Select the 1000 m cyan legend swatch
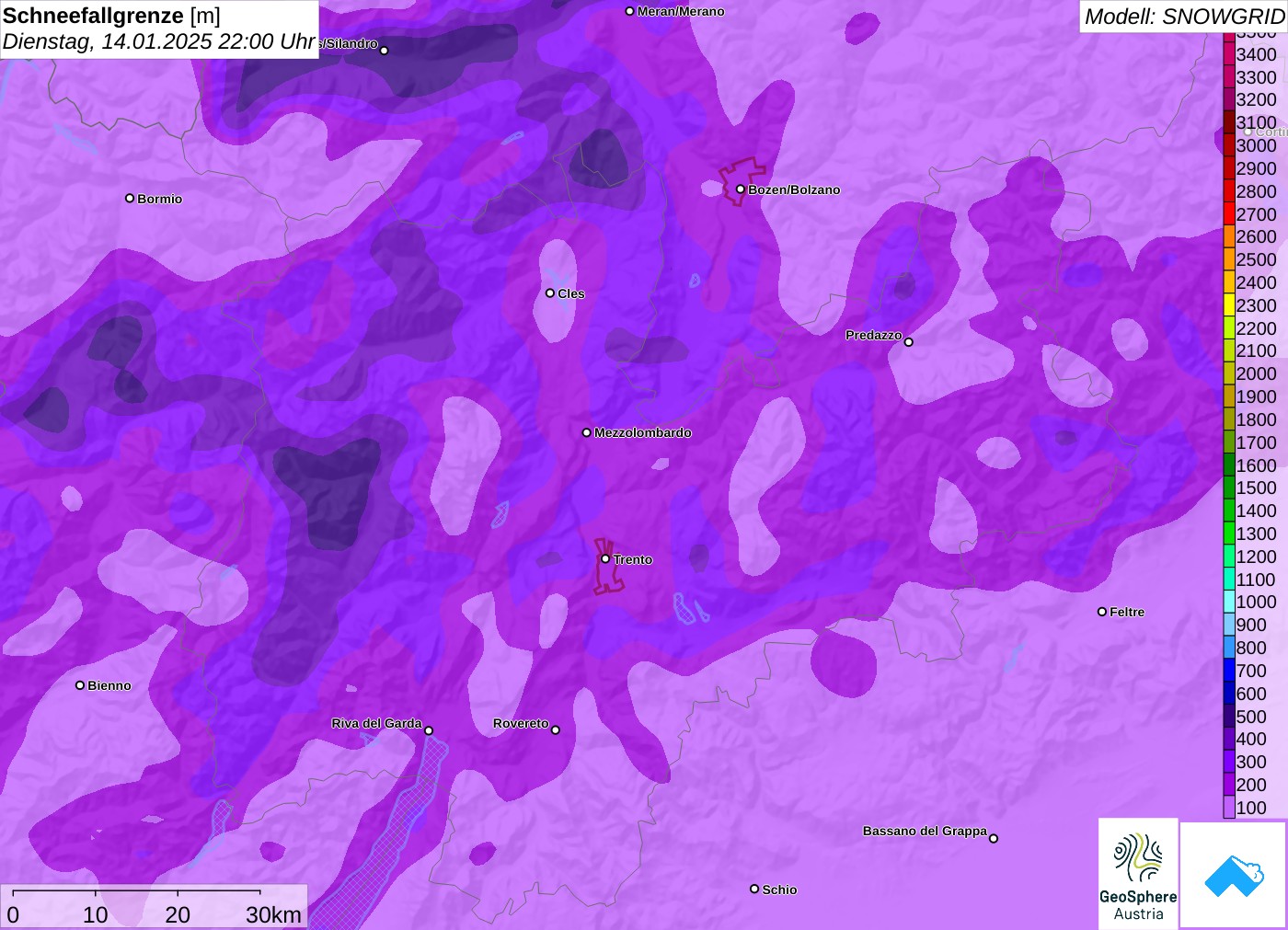1288x930 pixels. [1229, 602]
